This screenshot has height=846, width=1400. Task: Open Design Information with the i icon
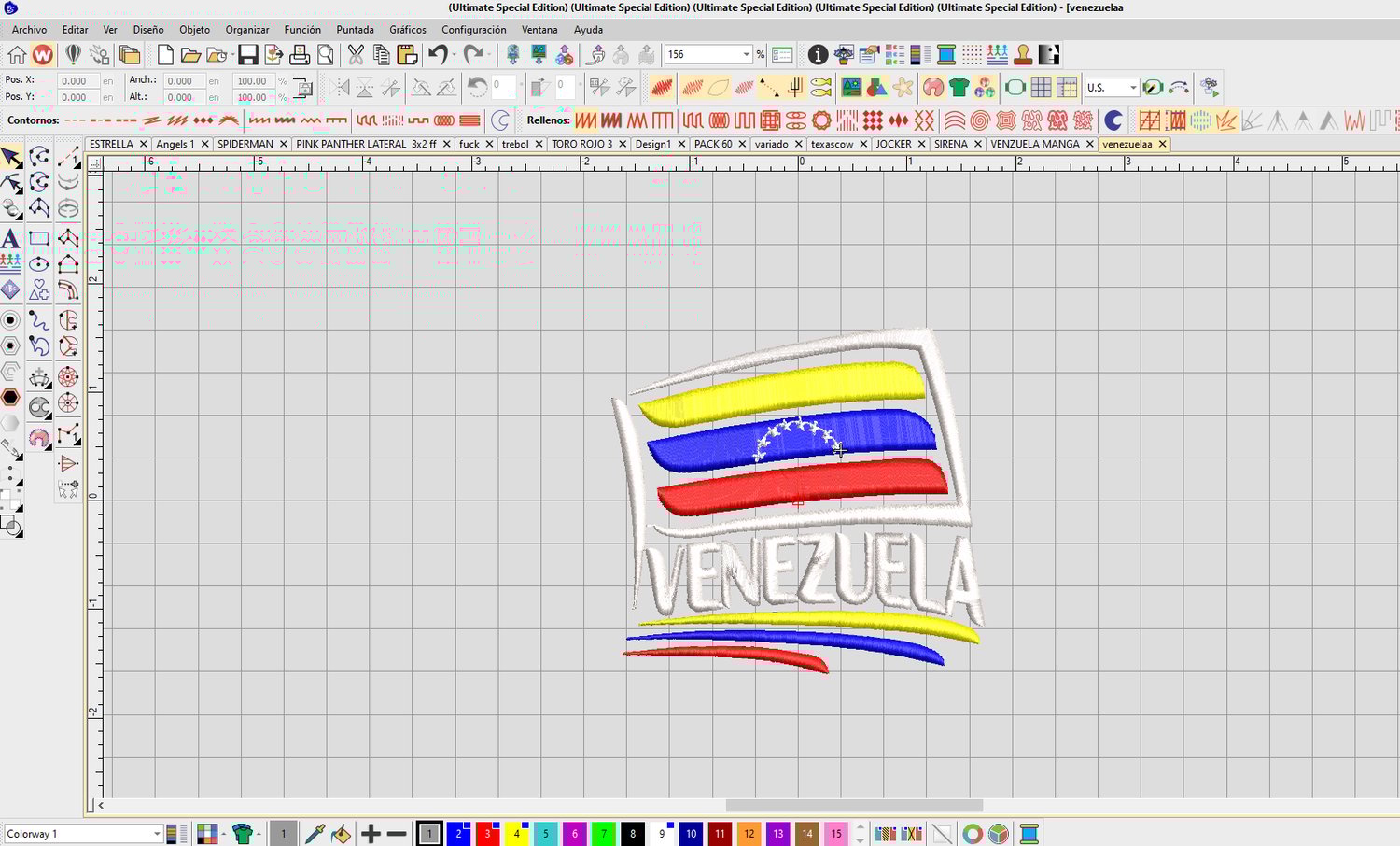click(x=818, y=55)
